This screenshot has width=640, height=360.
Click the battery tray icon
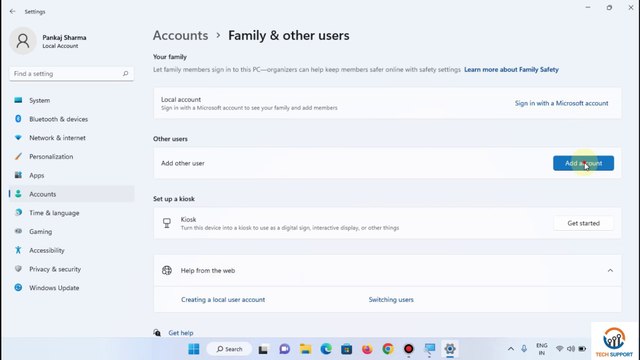[582, 349]
